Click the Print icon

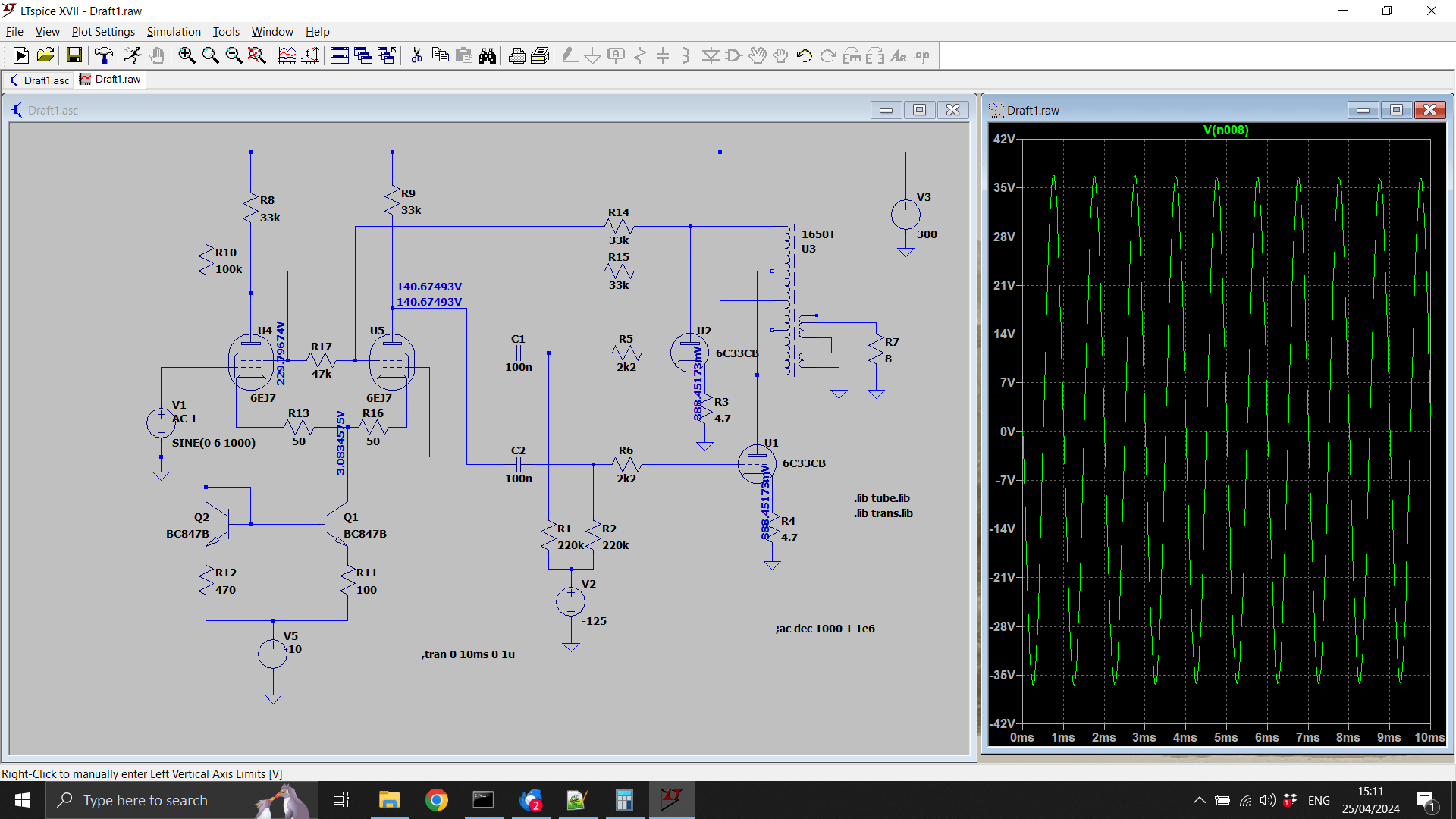coord(516,55)
